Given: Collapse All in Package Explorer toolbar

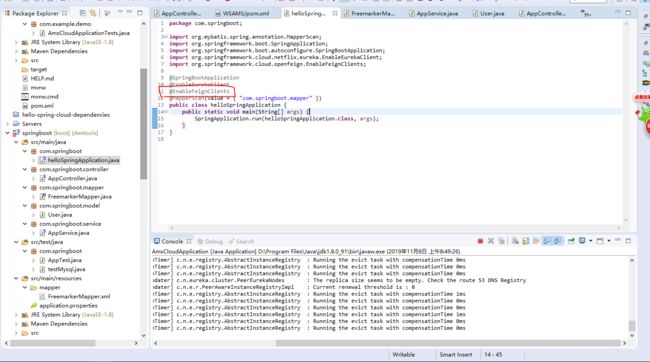Looking at the screenshot, I should point(82,13).
